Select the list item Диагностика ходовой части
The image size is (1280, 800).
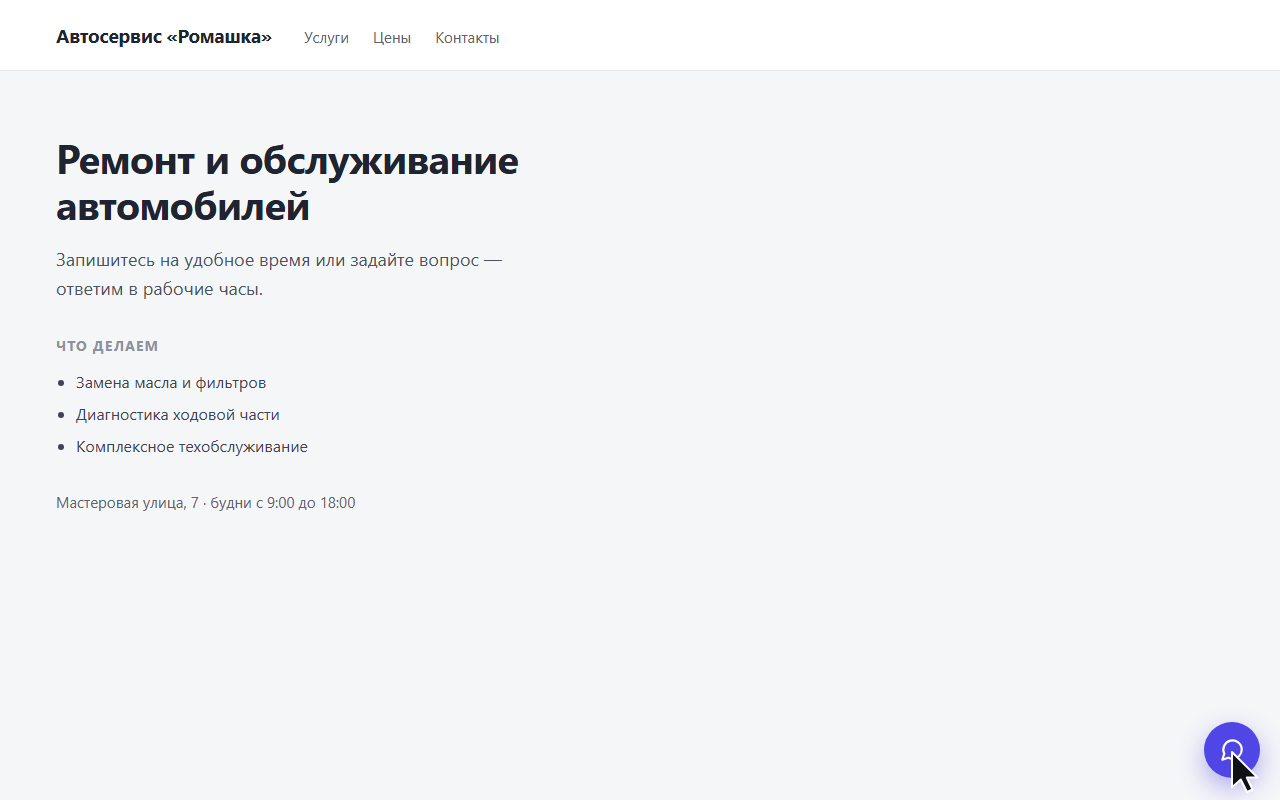(x=178, y=415)
